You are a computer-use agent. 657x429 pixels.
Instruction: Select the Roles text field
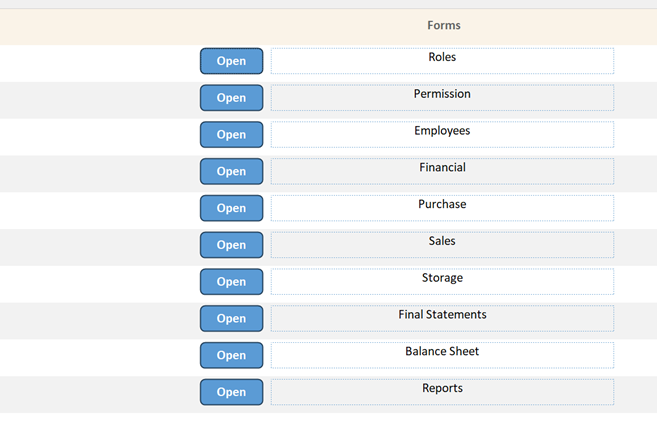click(442, 61)
